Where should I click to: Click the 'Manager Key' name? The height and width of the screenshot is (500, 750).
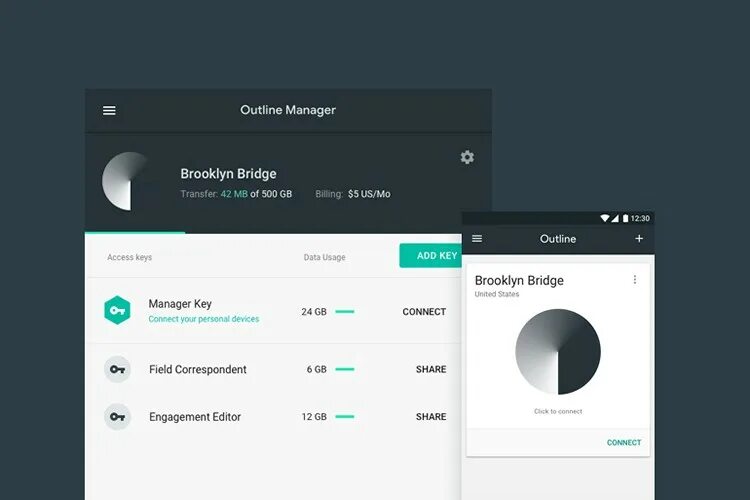pos(180,304)
